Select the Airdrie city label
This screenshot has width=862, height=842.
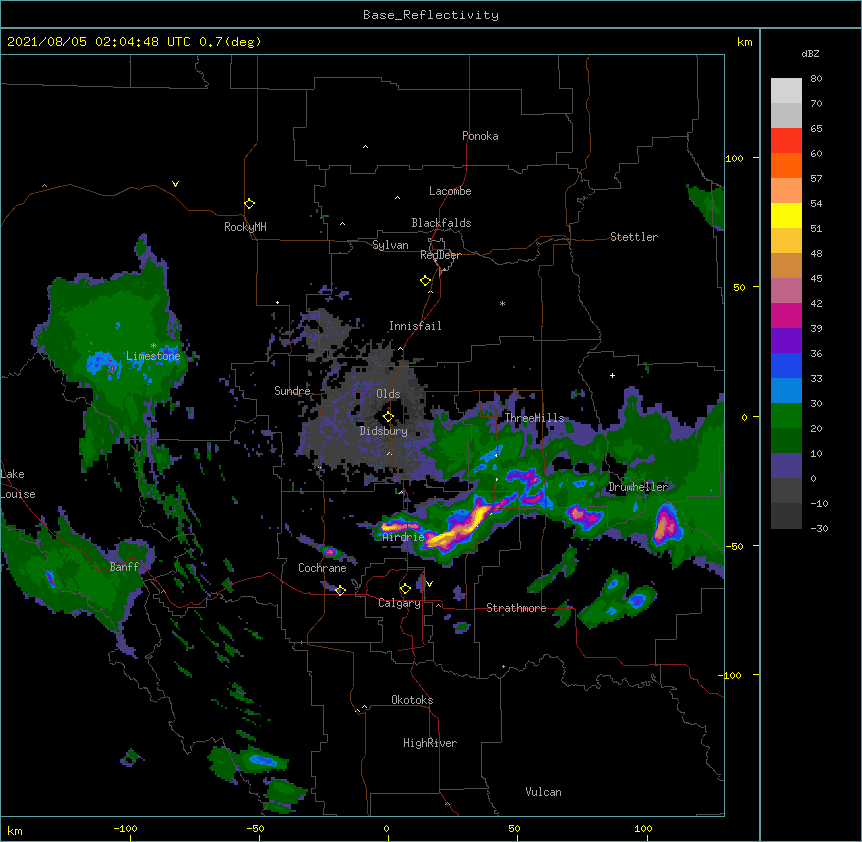pyautogui.click(x=403, y=537)
